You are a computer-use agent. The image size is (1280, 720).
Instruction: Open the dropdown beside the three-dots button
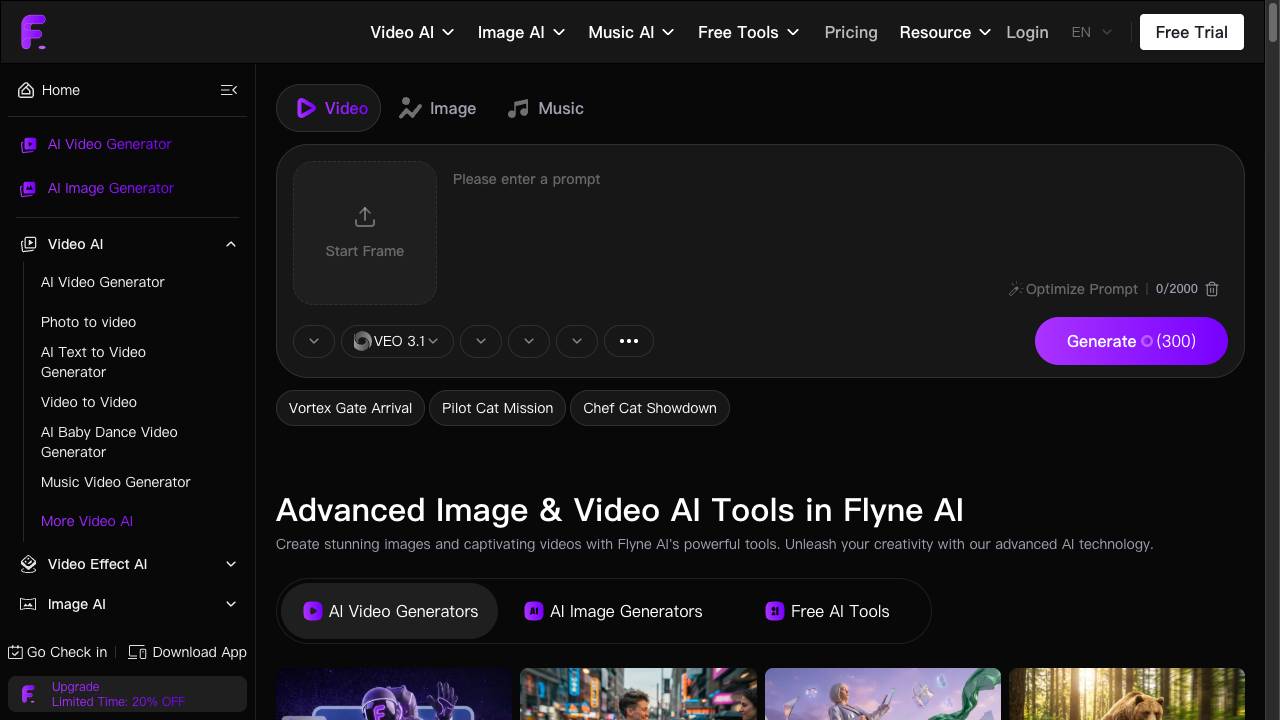577,341
